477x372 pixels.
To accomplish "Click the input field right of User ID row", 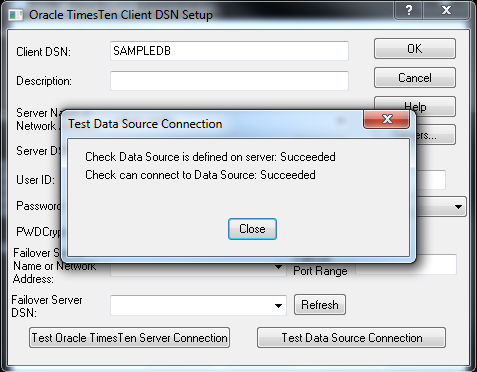I will (x=431, y=180).
